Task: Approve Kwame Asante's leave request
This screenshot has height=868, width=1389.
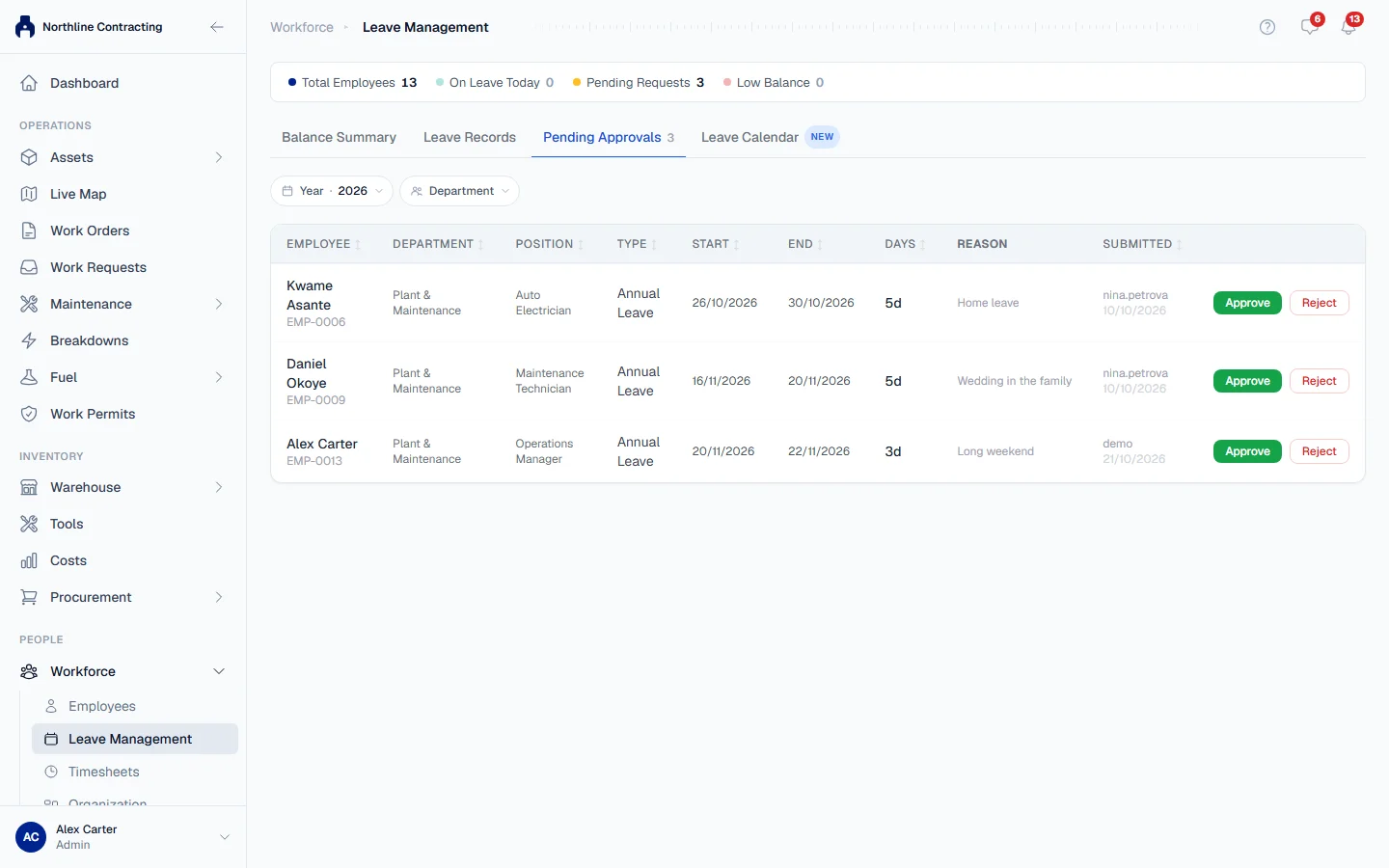Action: point(1247,303)
